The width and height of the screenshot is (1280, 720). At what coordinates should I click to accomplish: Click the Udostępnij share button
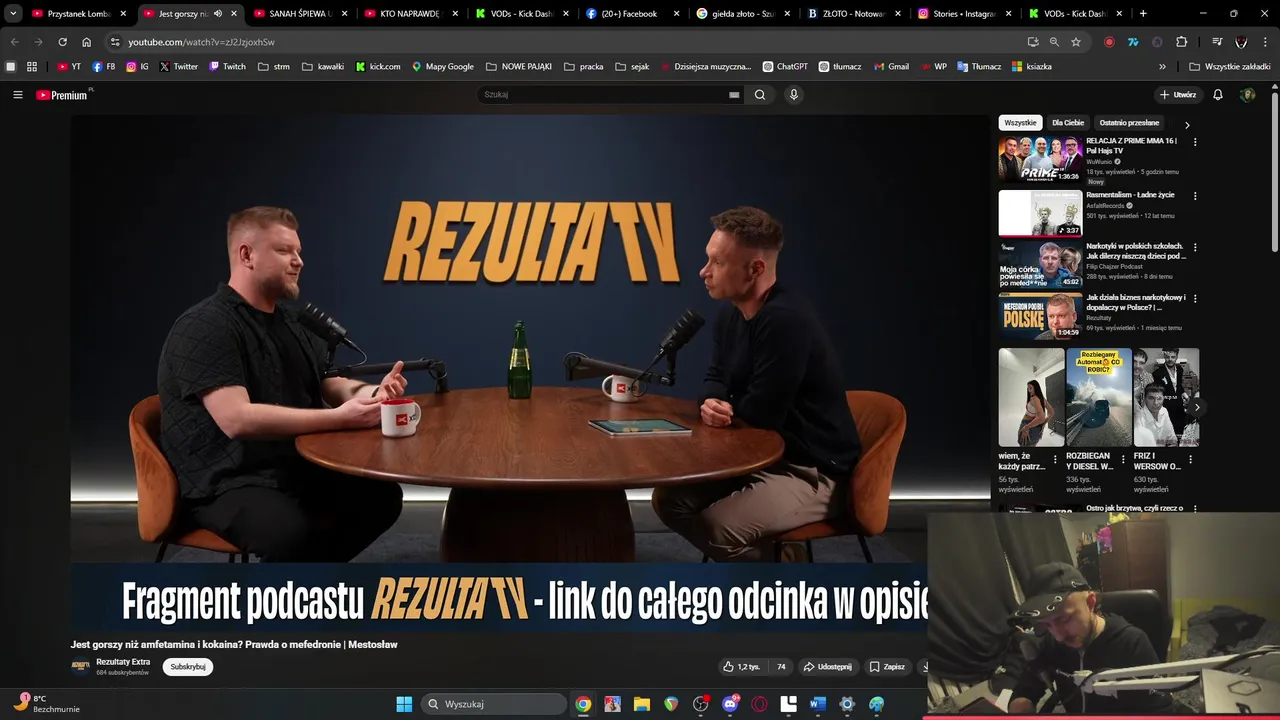point(827,667)
